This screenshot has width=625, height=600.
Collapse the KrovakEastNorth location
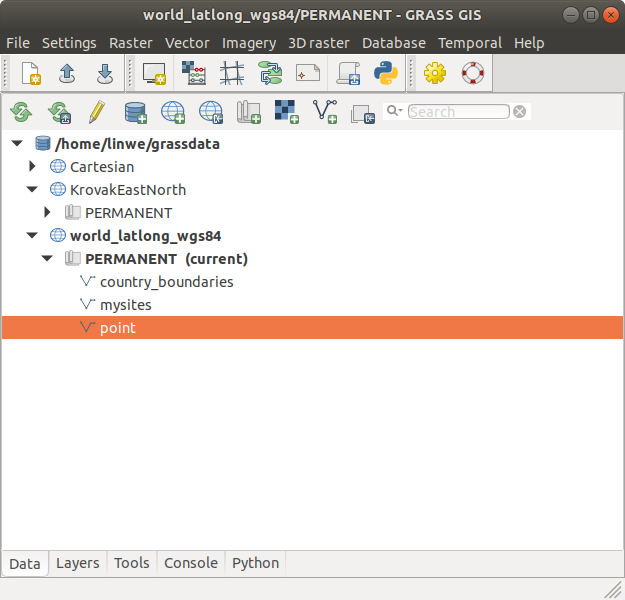(x=33, y=190)
